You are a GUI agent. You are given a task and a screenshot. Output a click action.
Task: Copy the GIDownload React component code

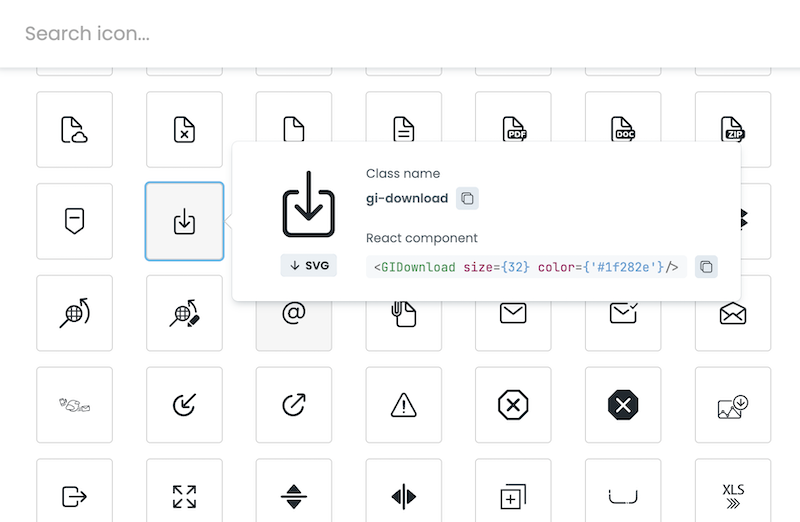click(x=706, y=267)
